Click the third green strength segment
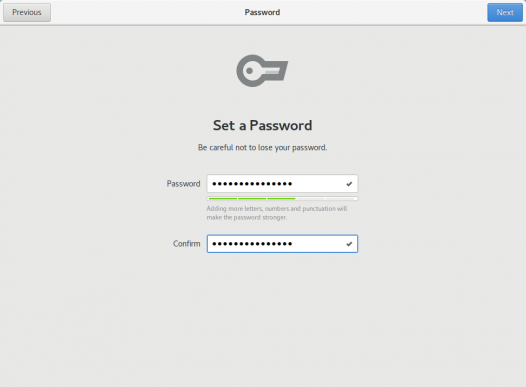 pyautogui.click(x=281, y=199)
